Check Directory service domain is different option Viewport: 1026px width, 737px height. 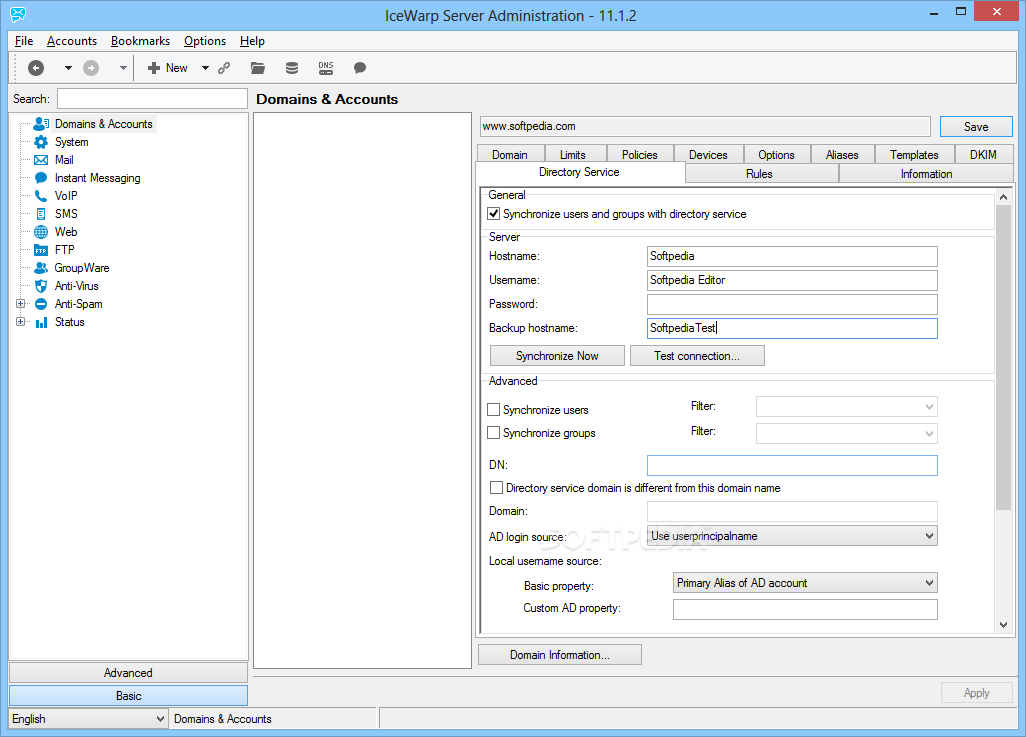coord(497,488)
